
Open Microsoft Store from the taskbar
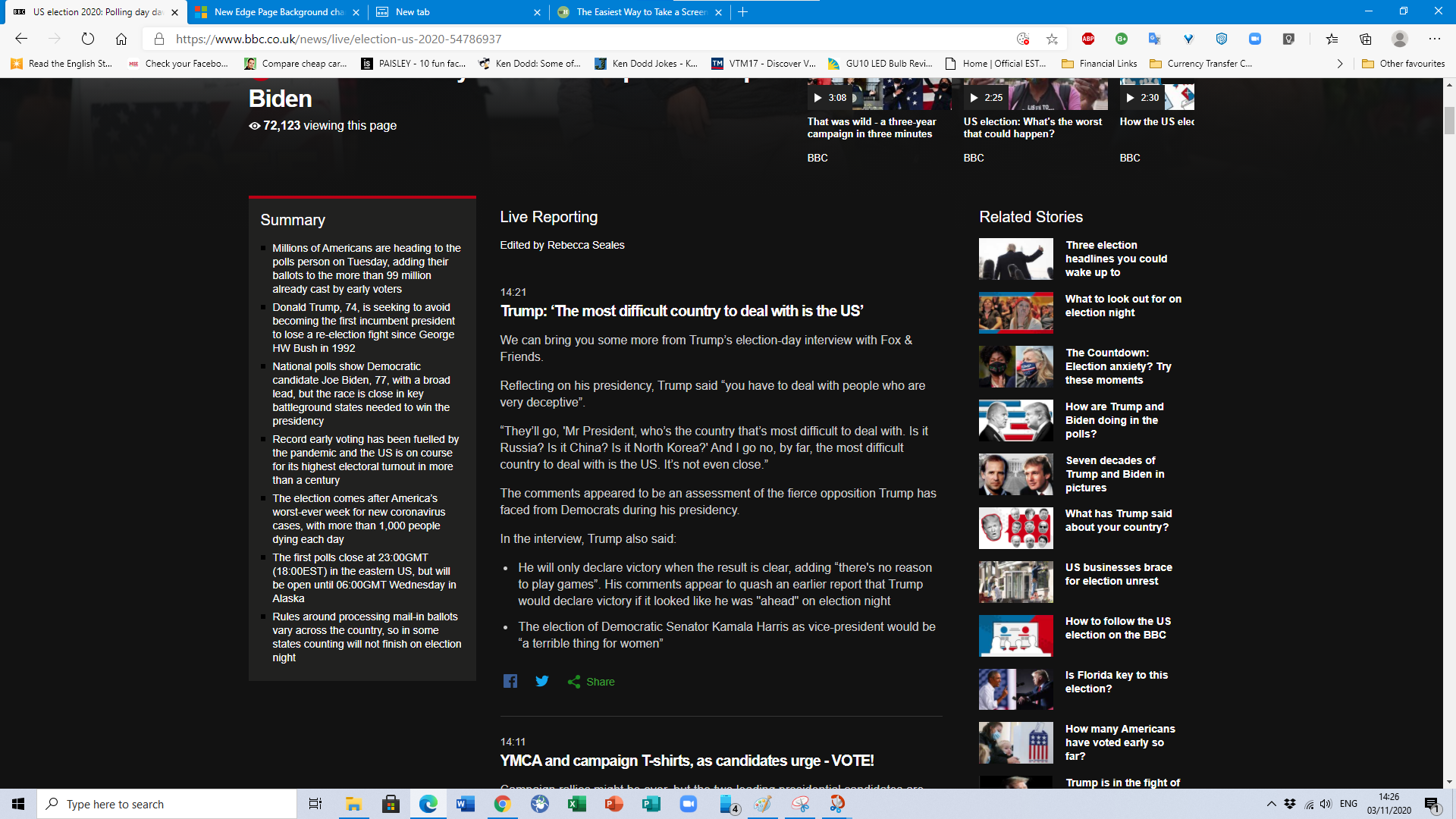(391, 804)
